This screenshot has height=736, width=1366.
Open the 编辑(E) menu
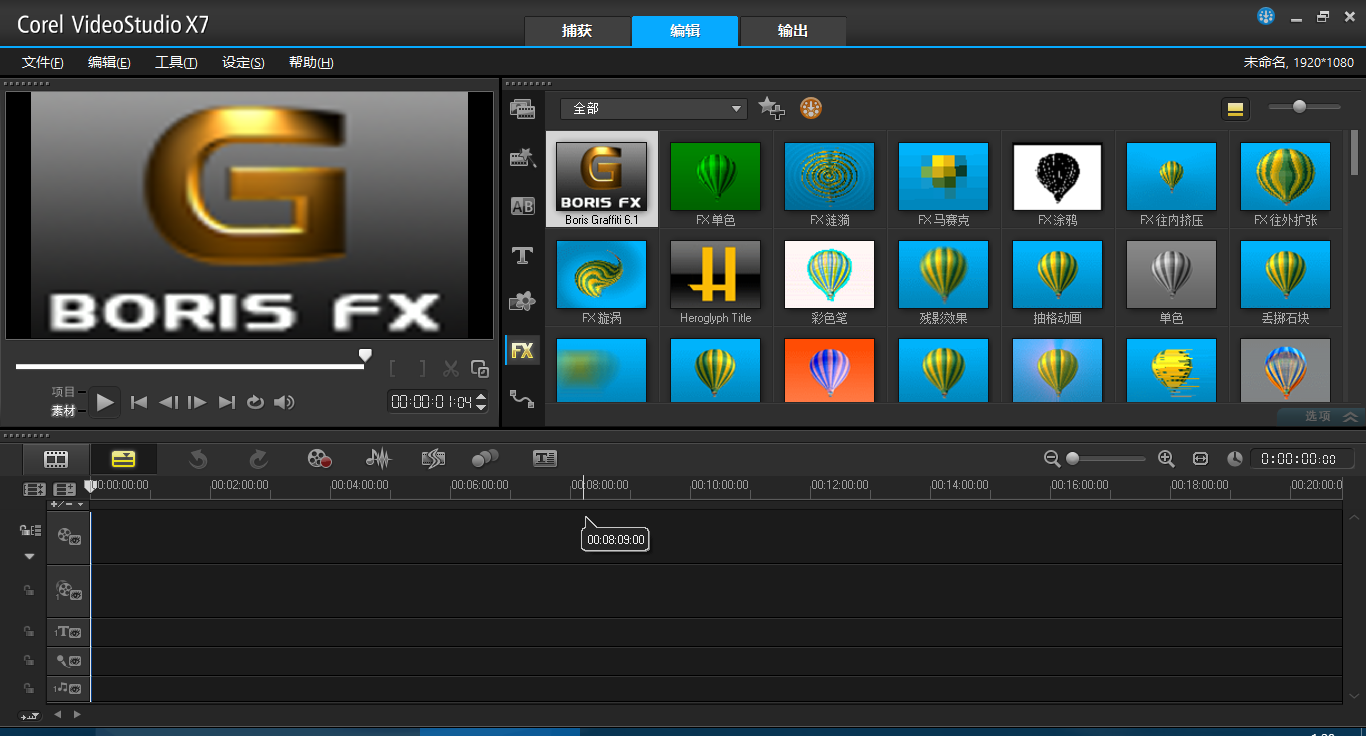pos(109,62)
